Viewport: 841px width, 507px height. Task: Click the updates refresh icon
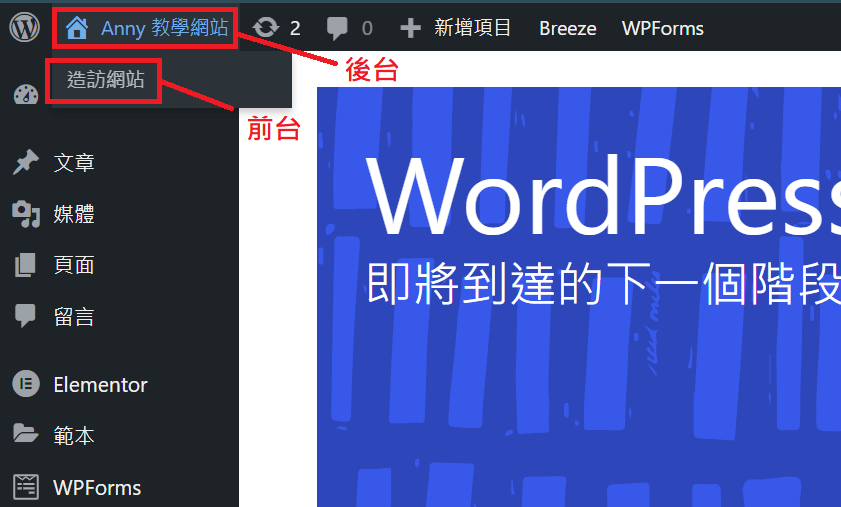266,28
